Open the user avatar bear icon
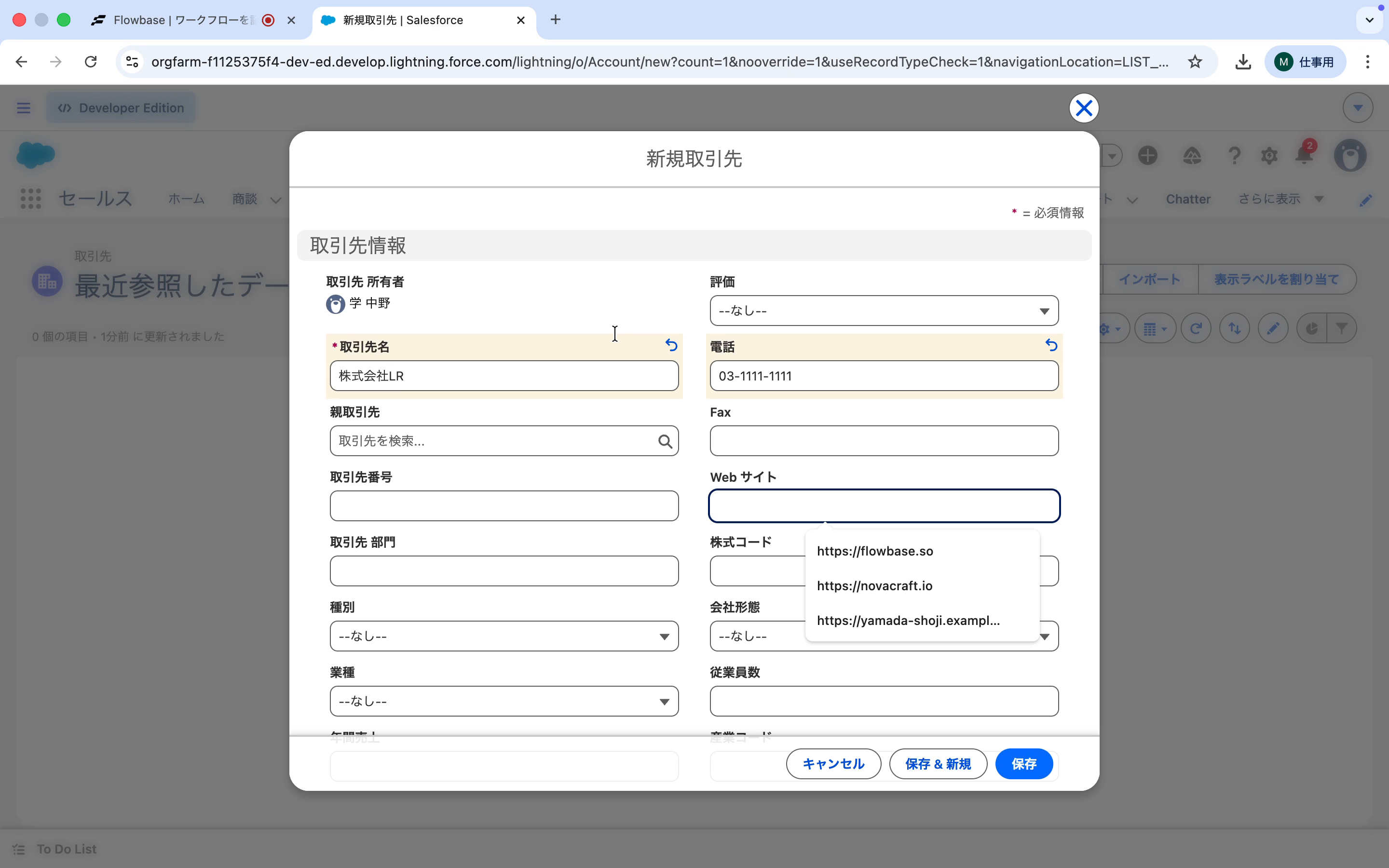 pos(1349,155)
